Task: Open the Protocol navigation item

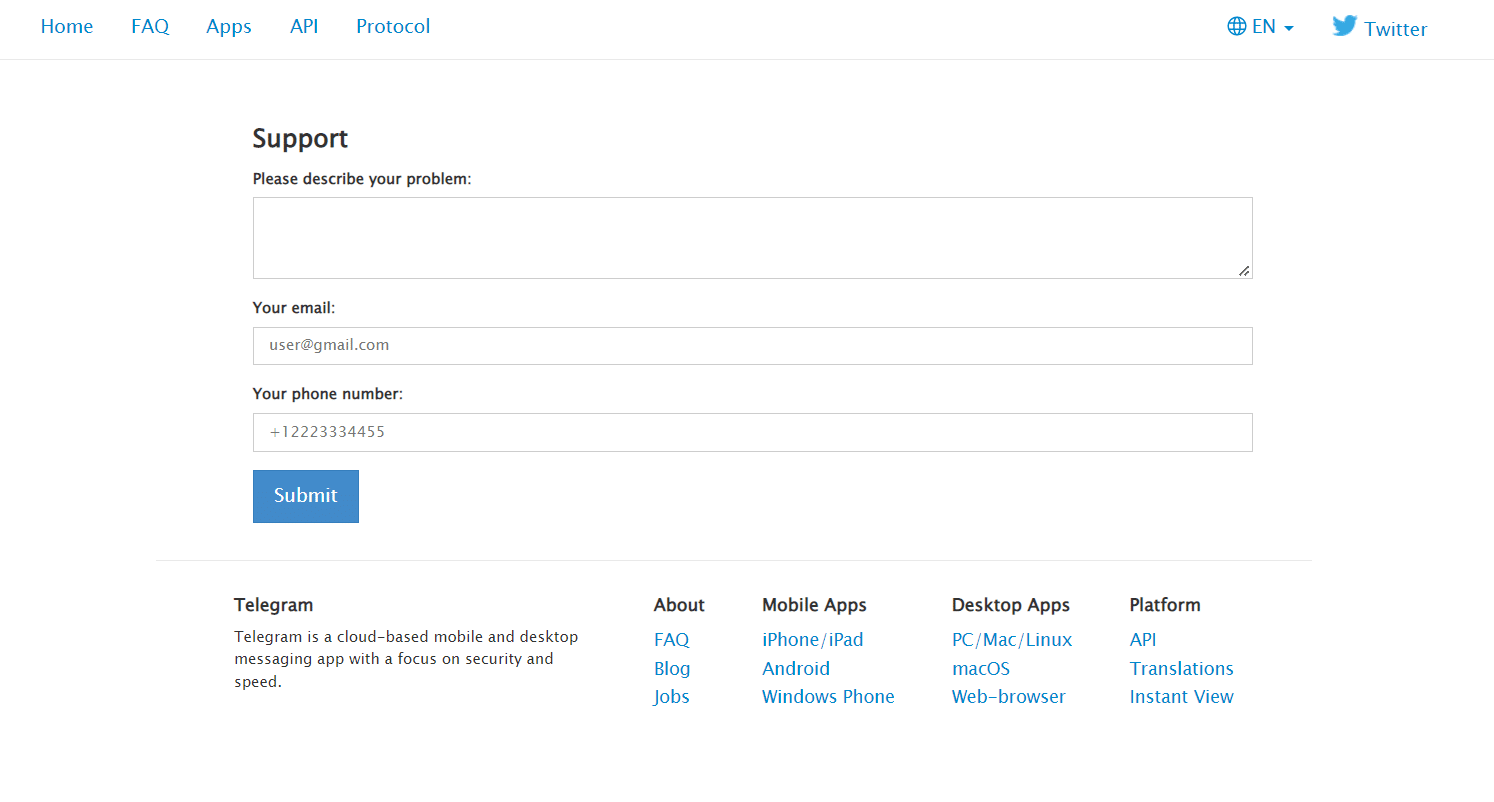Action: (393, 27)
